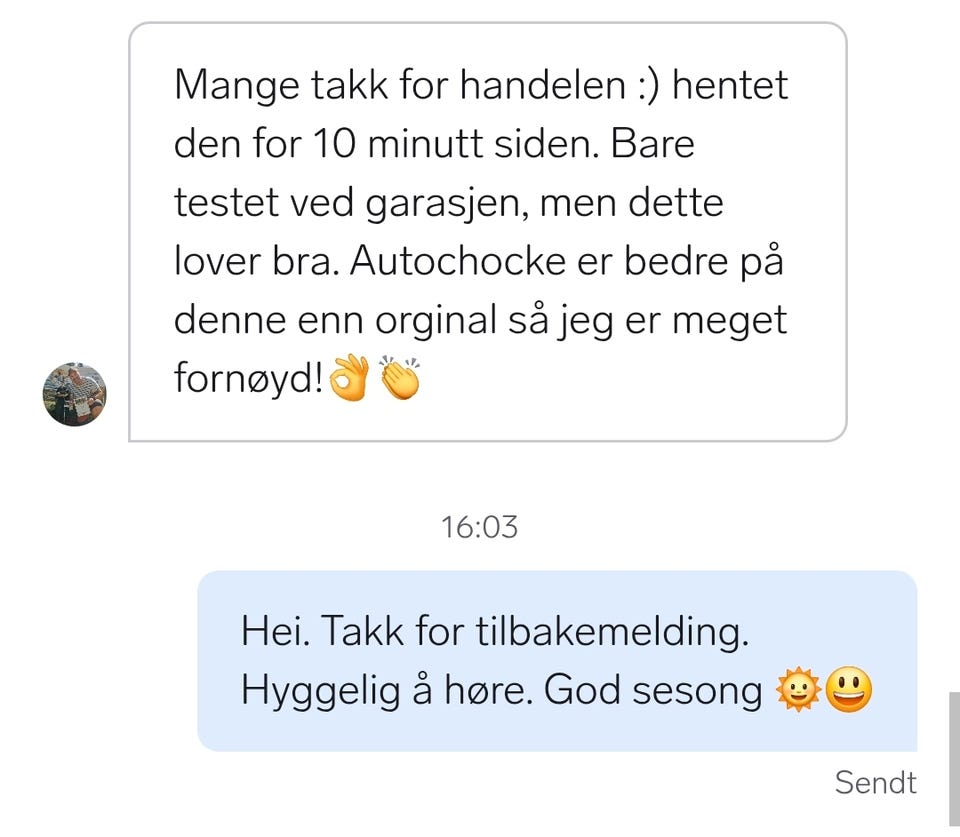Viewport: 960px width, 837px height.
Task: Click the word "fornøyd!" in received message
Action: click(x=249, y=378)
